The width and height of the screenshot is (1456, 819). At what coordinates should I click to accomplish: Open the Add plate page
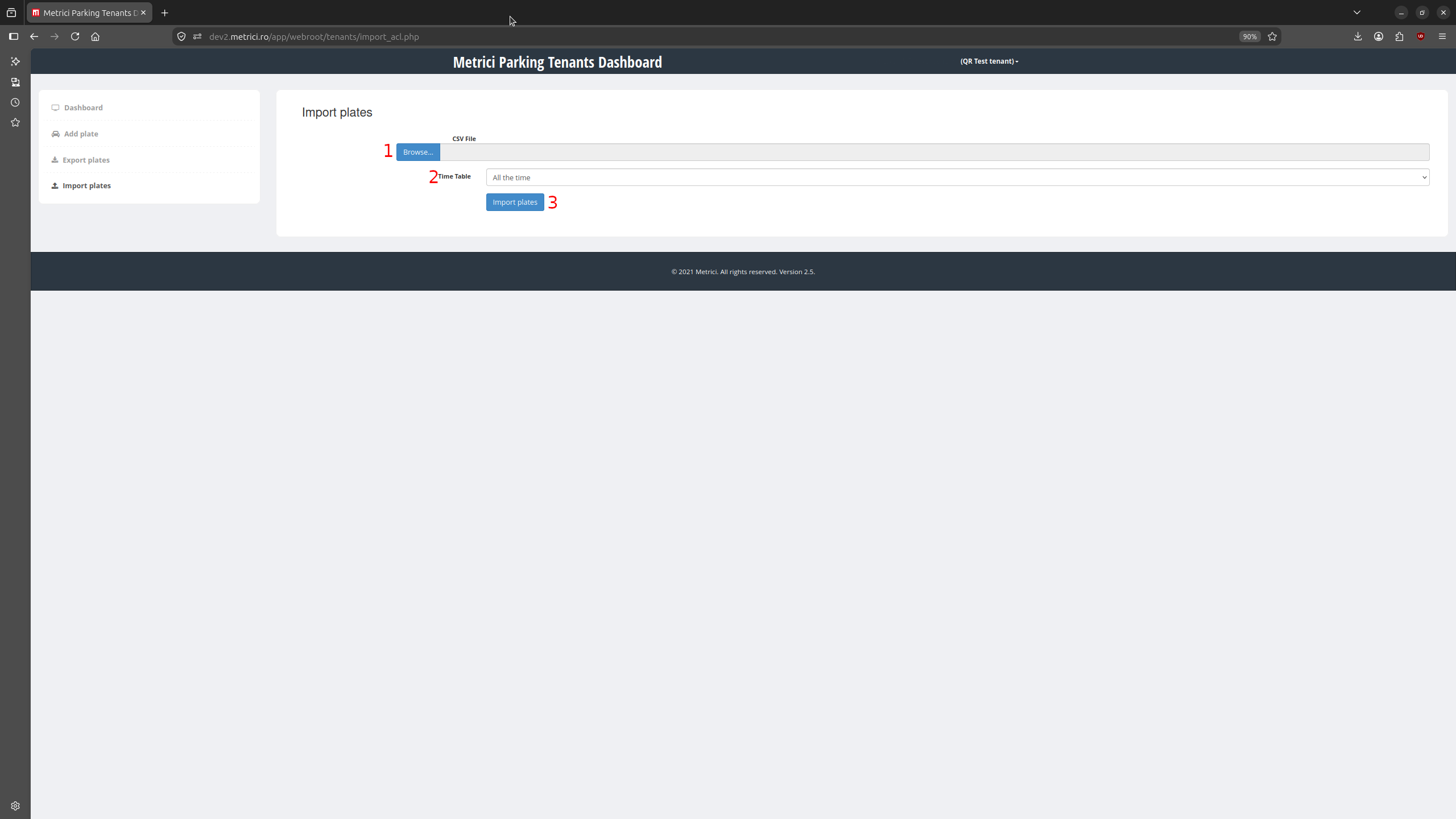[x=81, y=134]
